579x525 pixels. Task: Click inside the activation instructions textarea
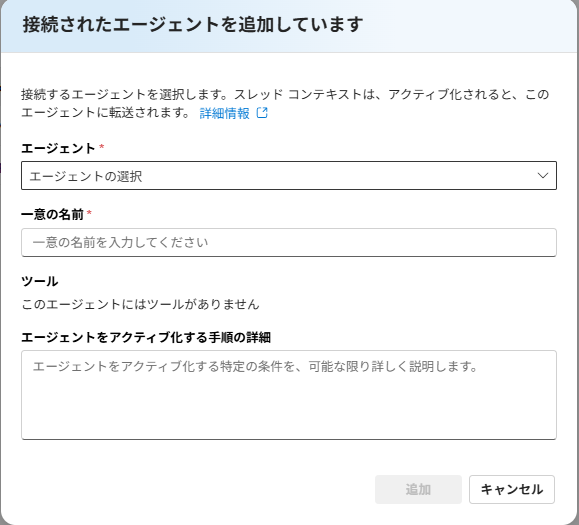pos(289,395)
